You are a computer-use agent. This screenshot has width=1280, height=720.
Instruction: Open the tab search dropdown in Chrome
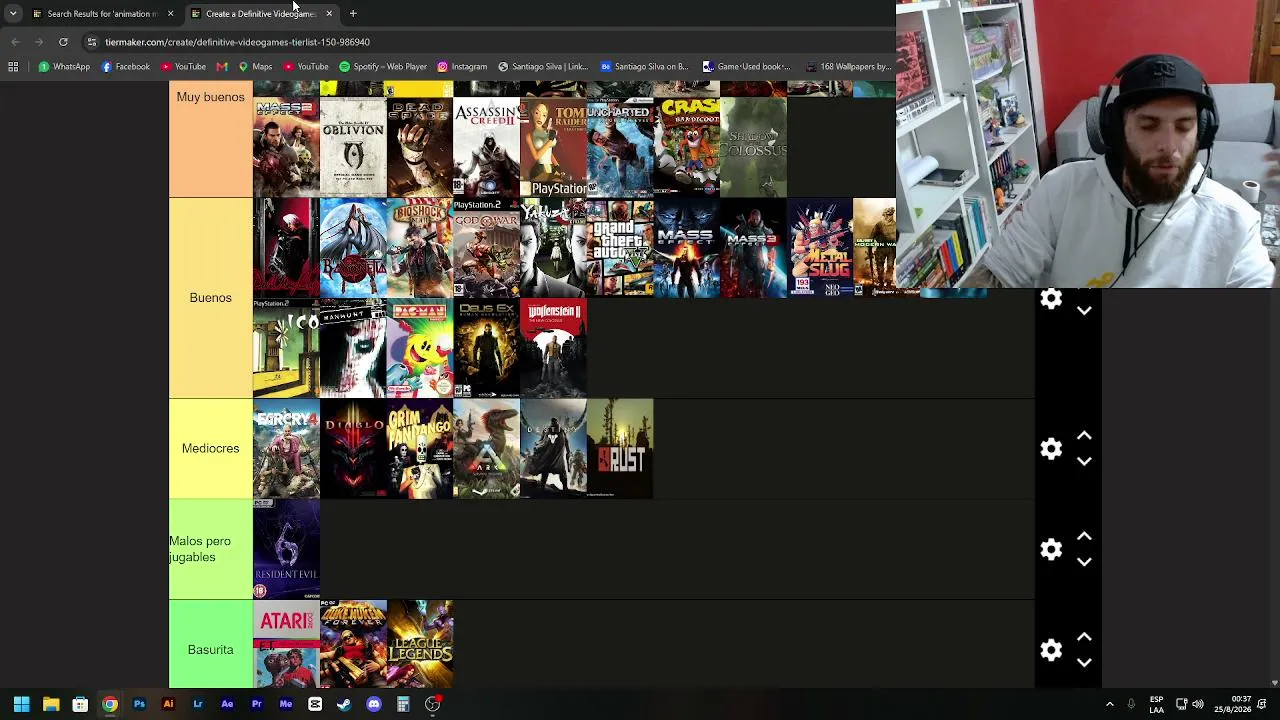[13, 13]
